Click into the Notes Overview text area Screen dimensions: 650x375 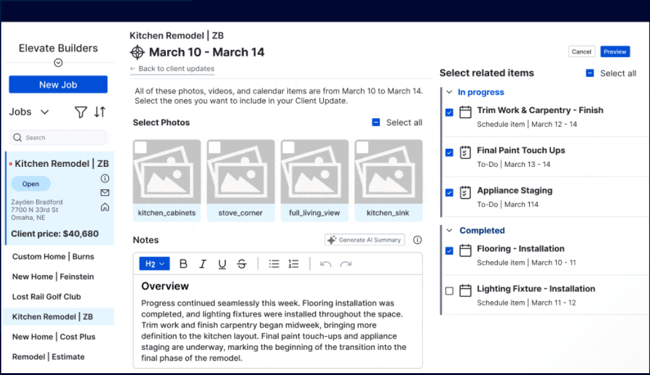point(278,321)
